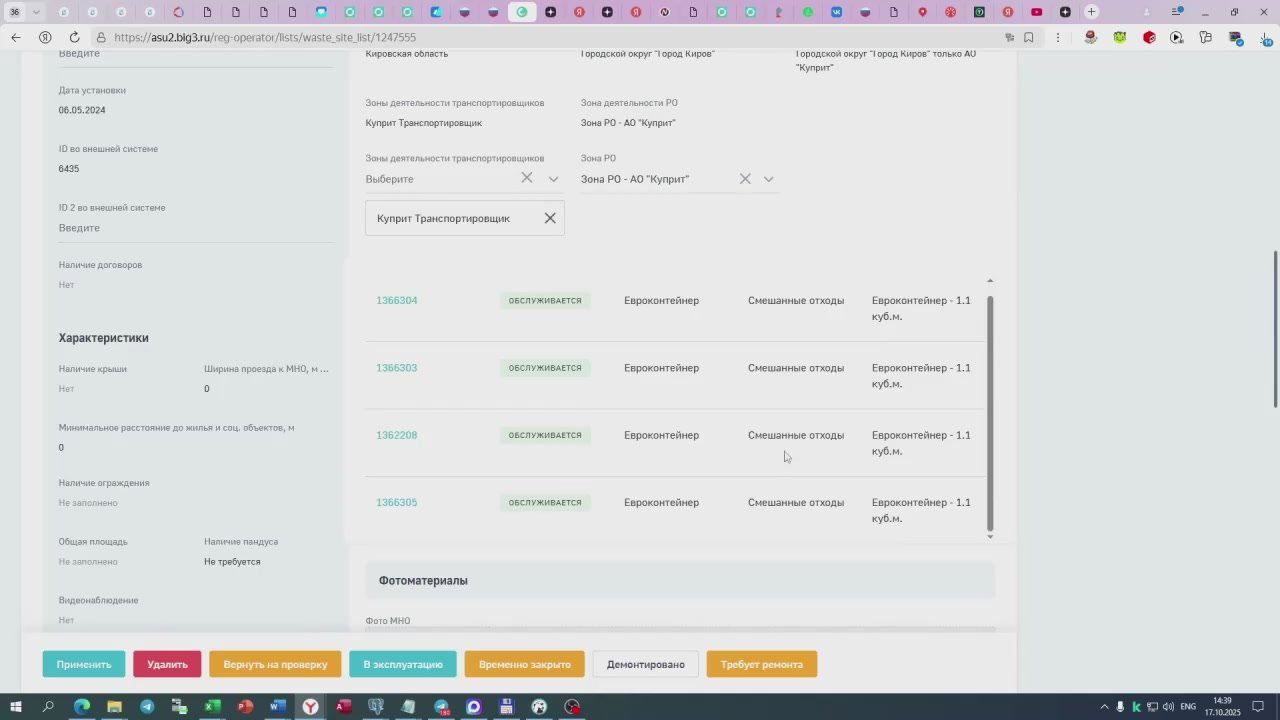Screen dimensions: 1280x720
Task: Open the browser tab list dropdown
Action: point(37,12)
